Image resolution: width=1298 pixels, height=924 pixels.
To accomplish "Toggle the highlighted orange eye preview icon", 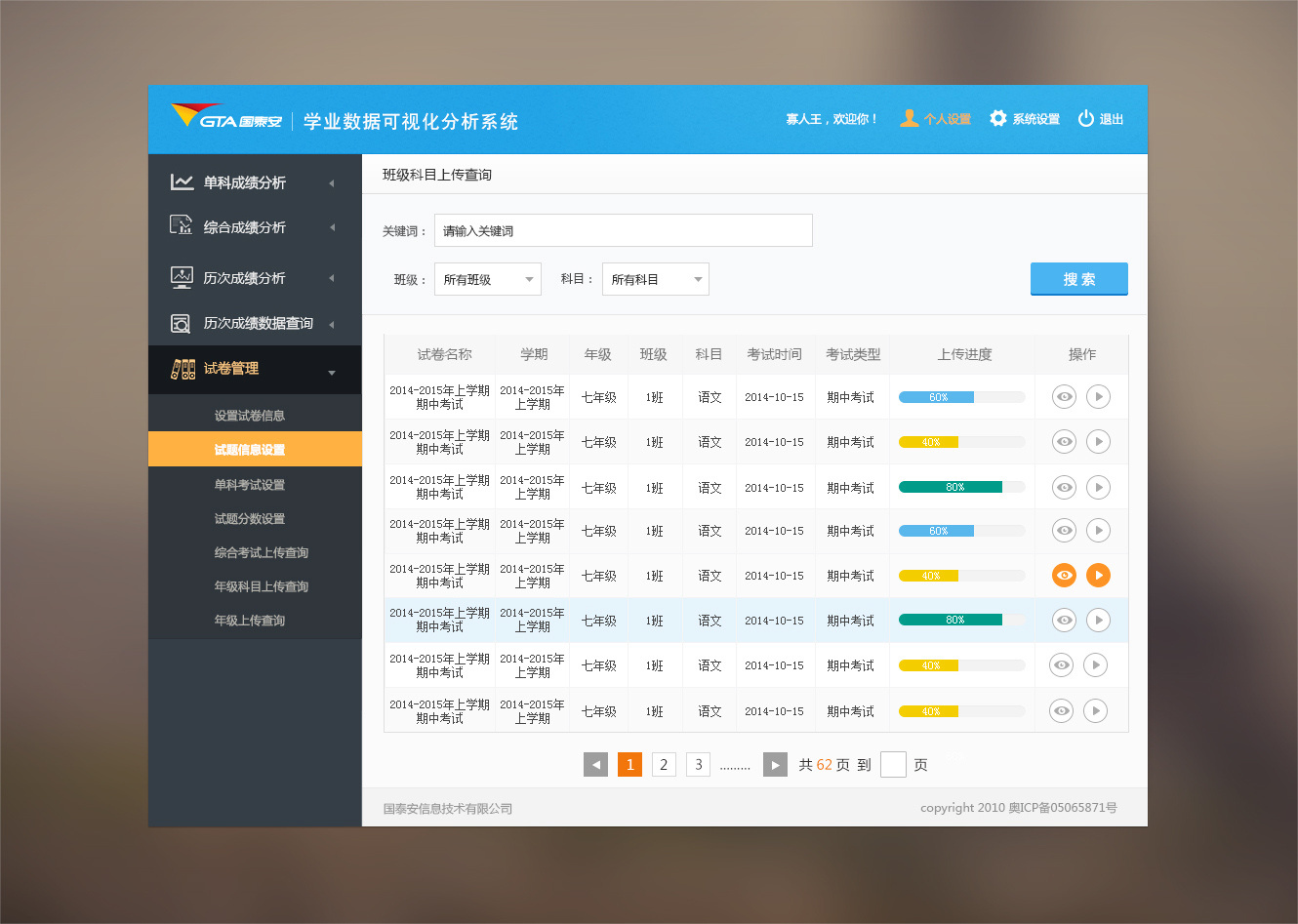I will pyautogui.click(x=1063, y=575).
